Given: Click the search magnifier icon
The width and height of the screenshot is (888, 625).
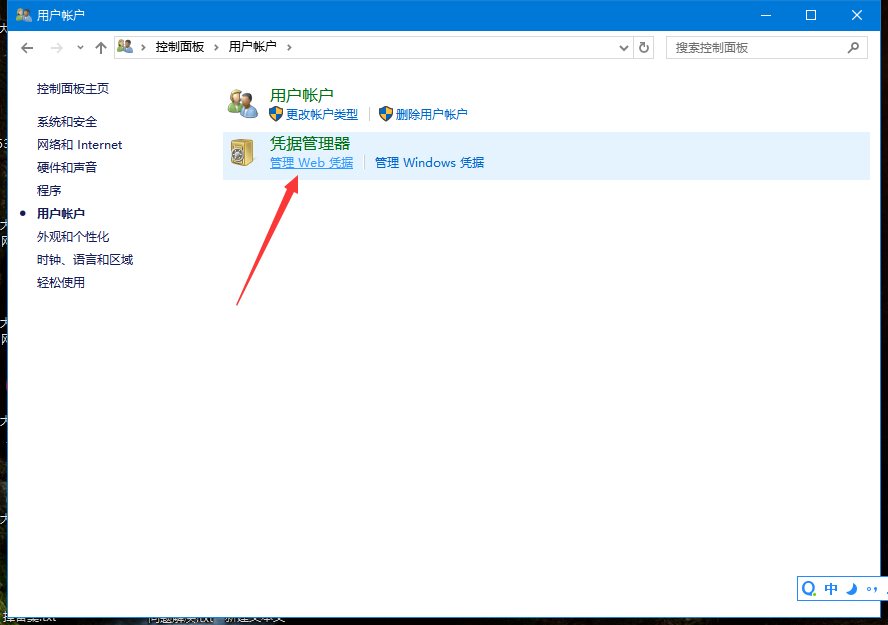Looking at the screenshot, I should [x=853, y=48].
